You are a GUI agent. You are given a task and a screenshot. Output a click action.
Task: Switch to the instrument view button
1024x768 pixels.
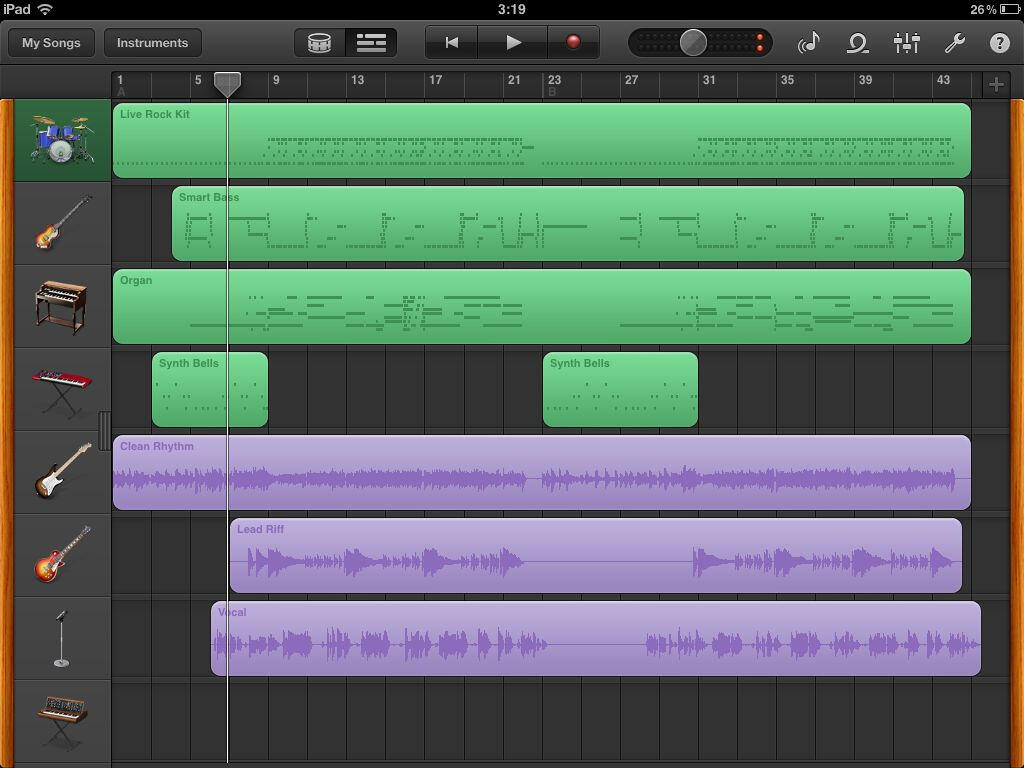(320, 43)
